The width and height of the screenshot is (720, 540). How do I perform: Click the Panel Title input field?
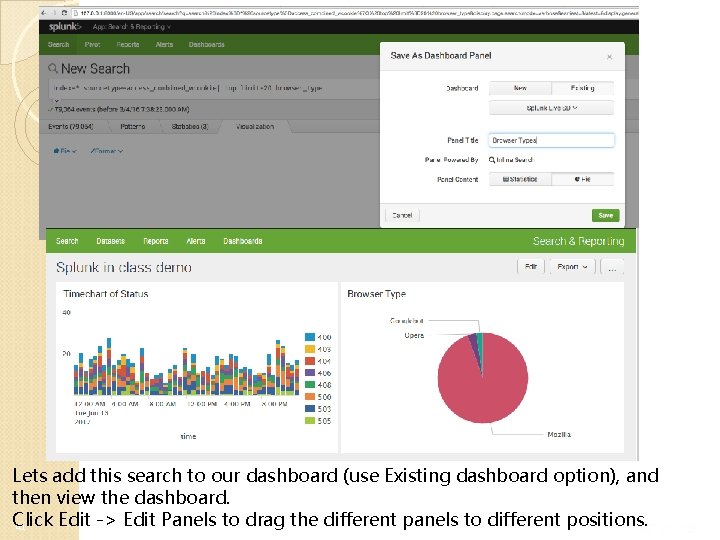[x=551, y=140]
